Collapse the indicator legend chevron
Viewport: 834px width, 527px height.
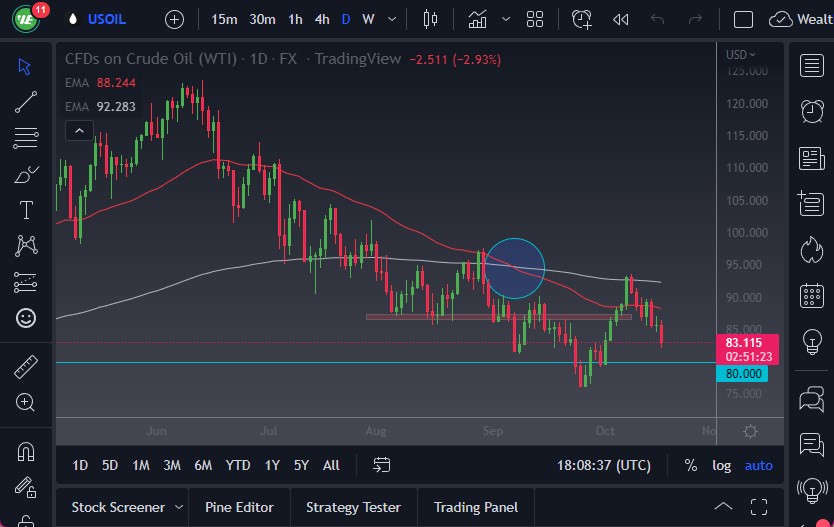click(x=78, y=130)
